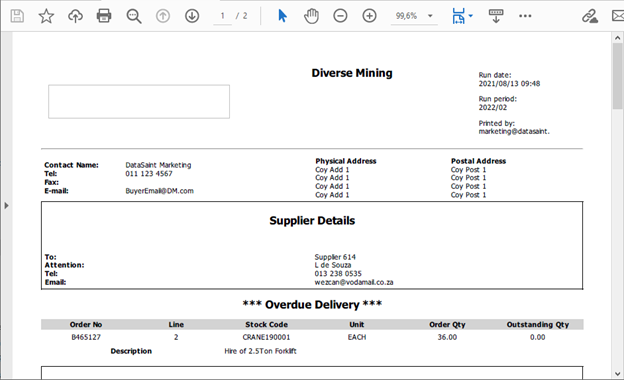Click the share link icon
The width and height of the screenshot is (624, 380).
(x=590, y=16)
